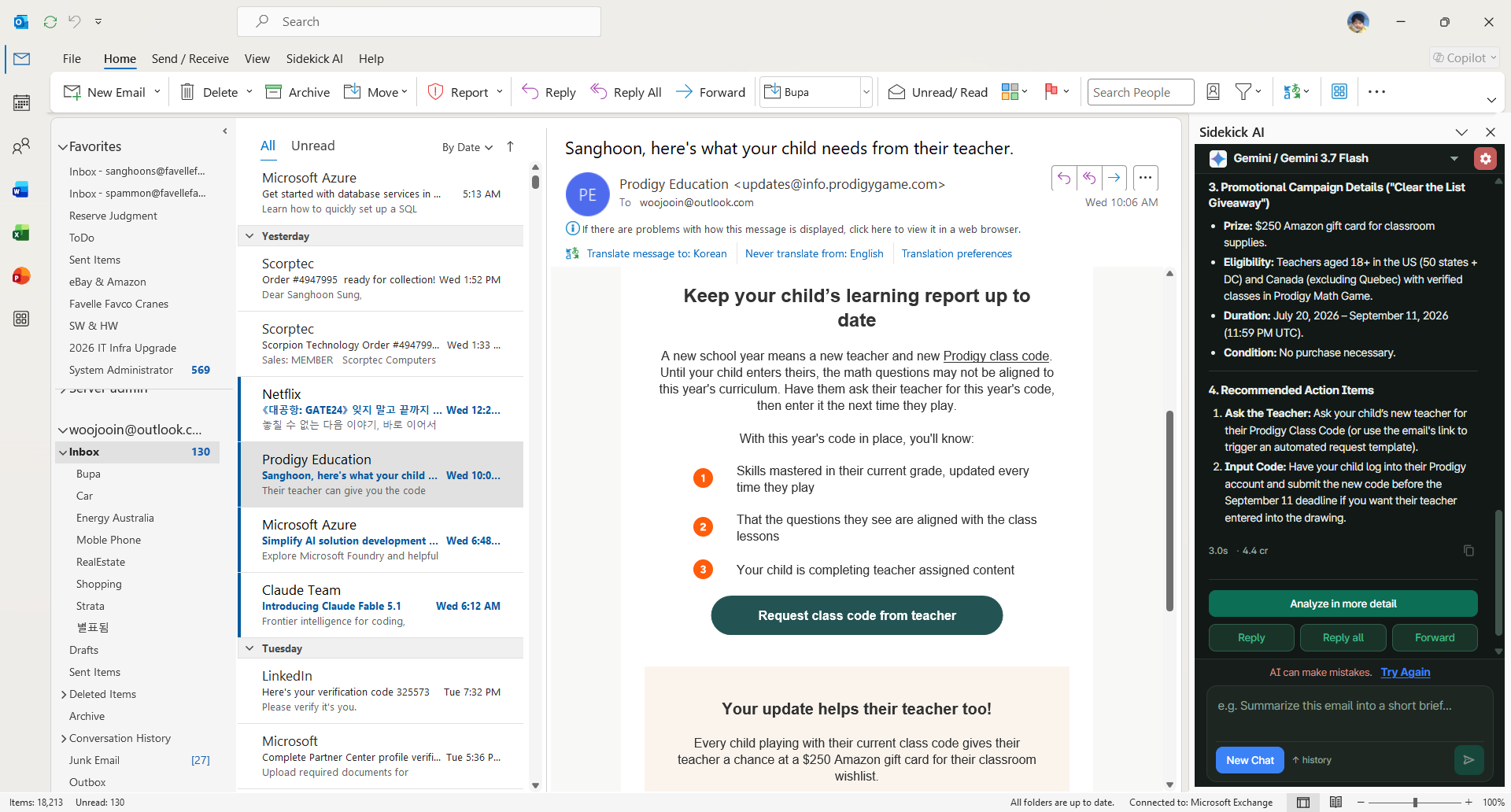The image size is (1511, 812).
Task: Click the Follow Up red flag icon
Action: (1051, 91)
